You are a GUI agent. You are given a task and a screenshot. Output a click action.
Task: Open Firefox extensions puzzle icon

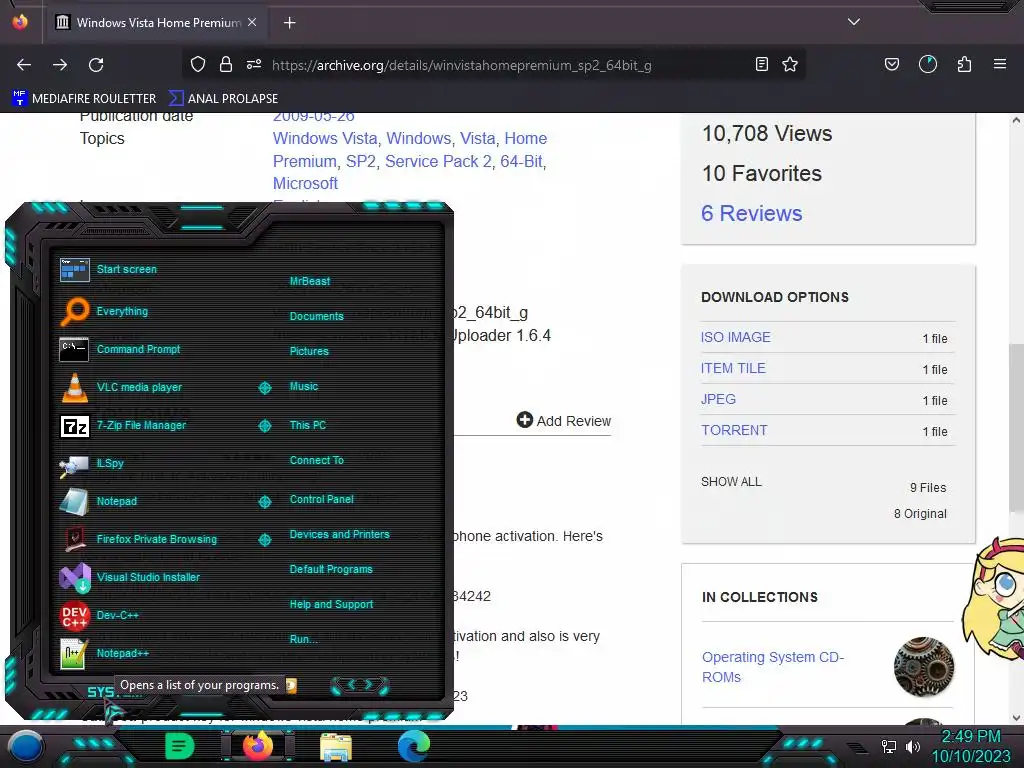pyautogui.click(x=964, y=65)
